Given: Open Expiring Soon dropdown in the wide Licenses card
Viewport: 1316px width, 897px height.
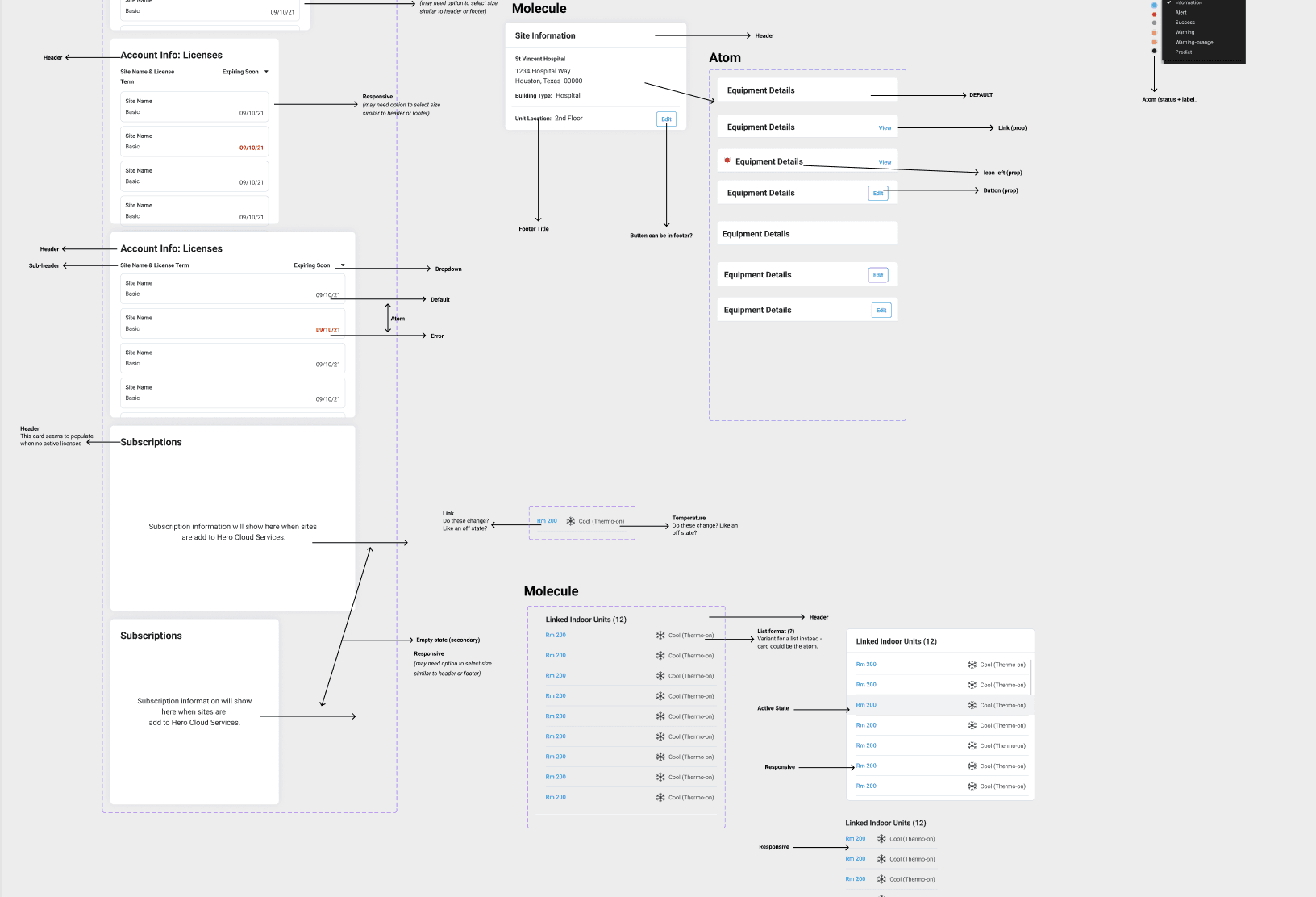Looking at the screenshot, I should [319, 265].
